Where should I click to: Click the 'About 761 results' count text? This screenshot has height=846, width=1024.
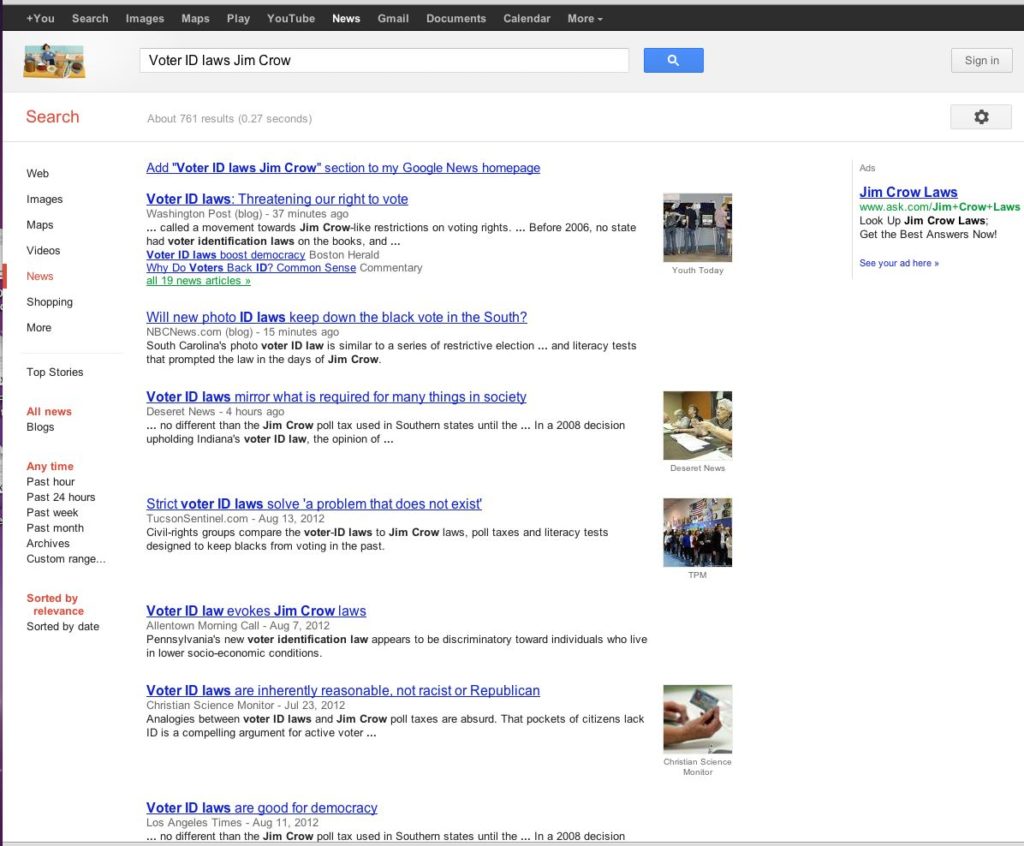pyautogui.click(x=229, y=119)
